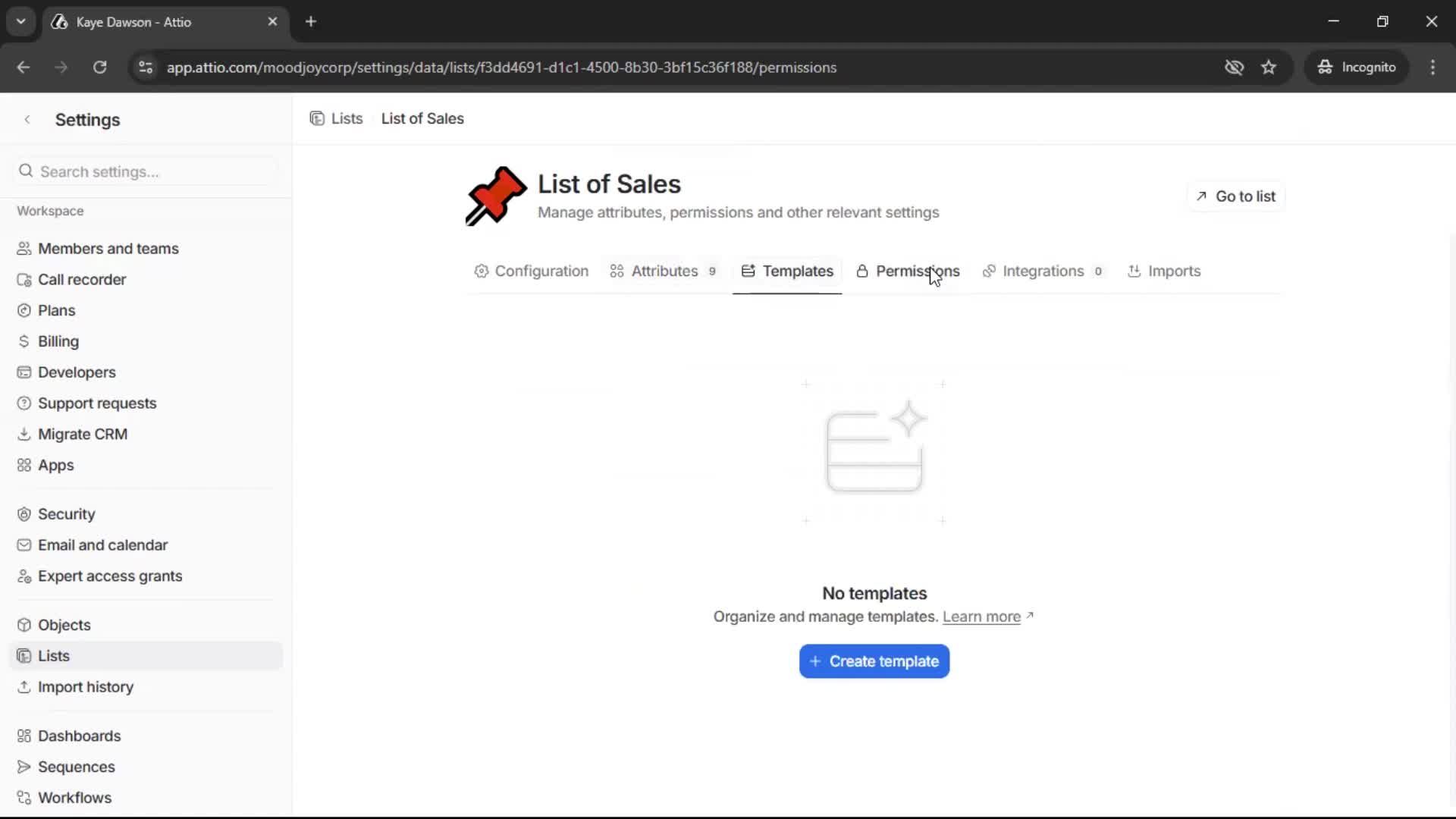
Task: Open Security settings
Action: [x=66, y=513]
